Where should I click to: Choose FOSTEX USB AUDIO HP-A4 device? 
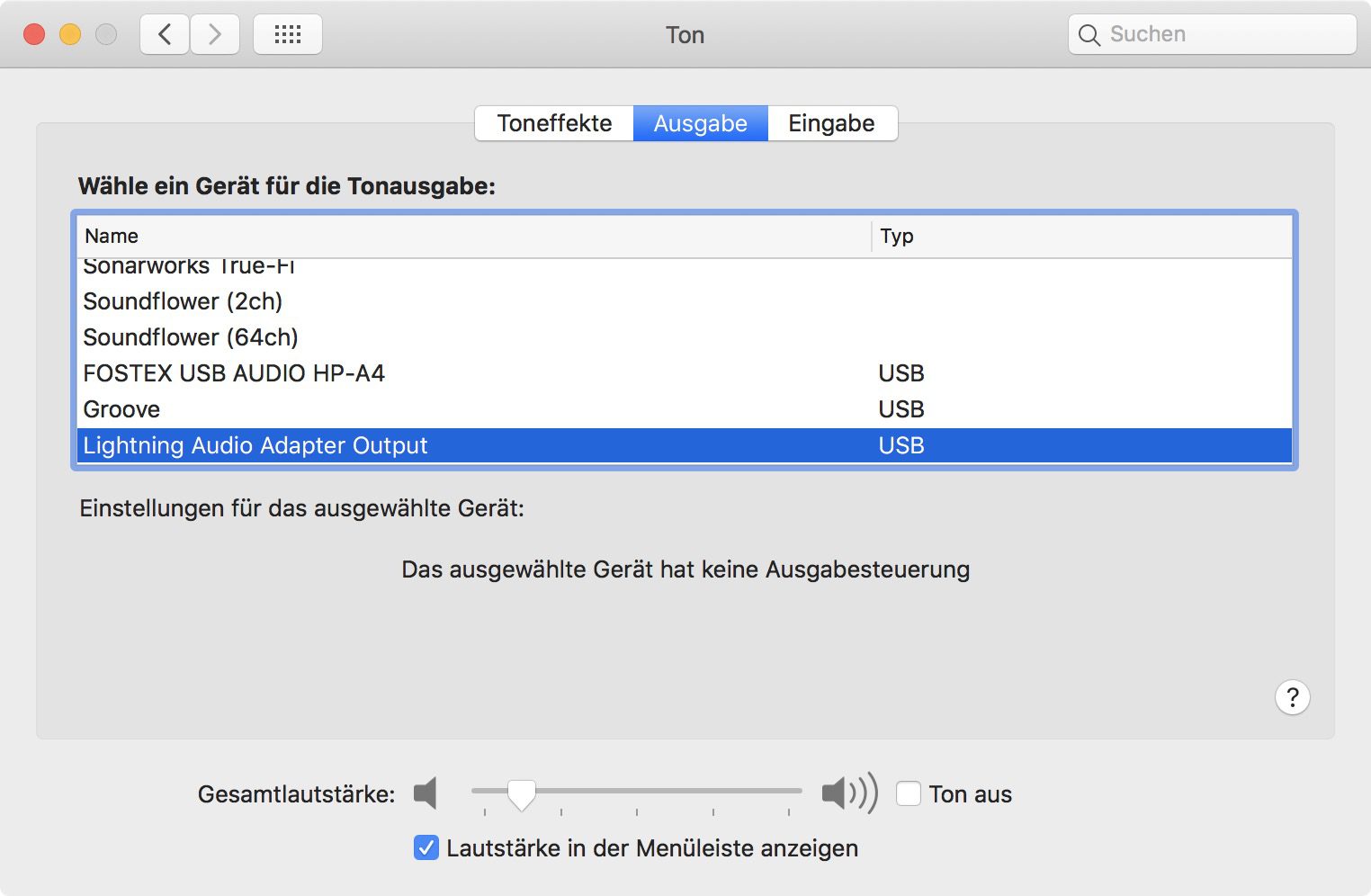point(234,373)
